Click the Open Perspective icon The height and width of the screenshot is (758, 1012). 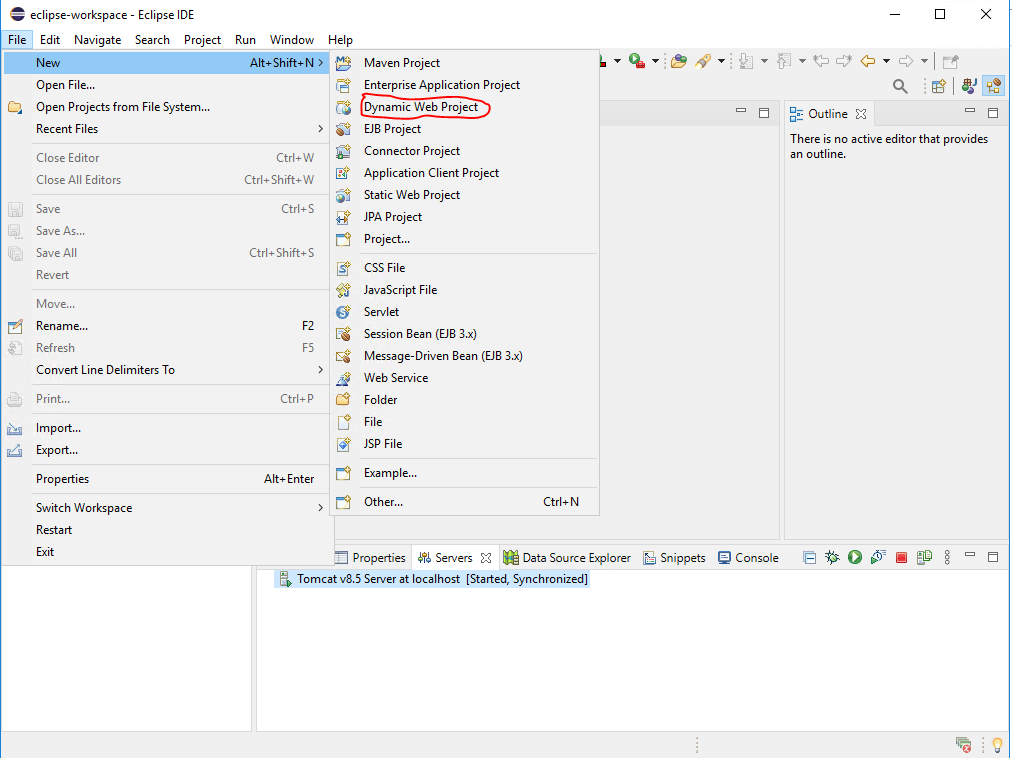pos(939,86)
